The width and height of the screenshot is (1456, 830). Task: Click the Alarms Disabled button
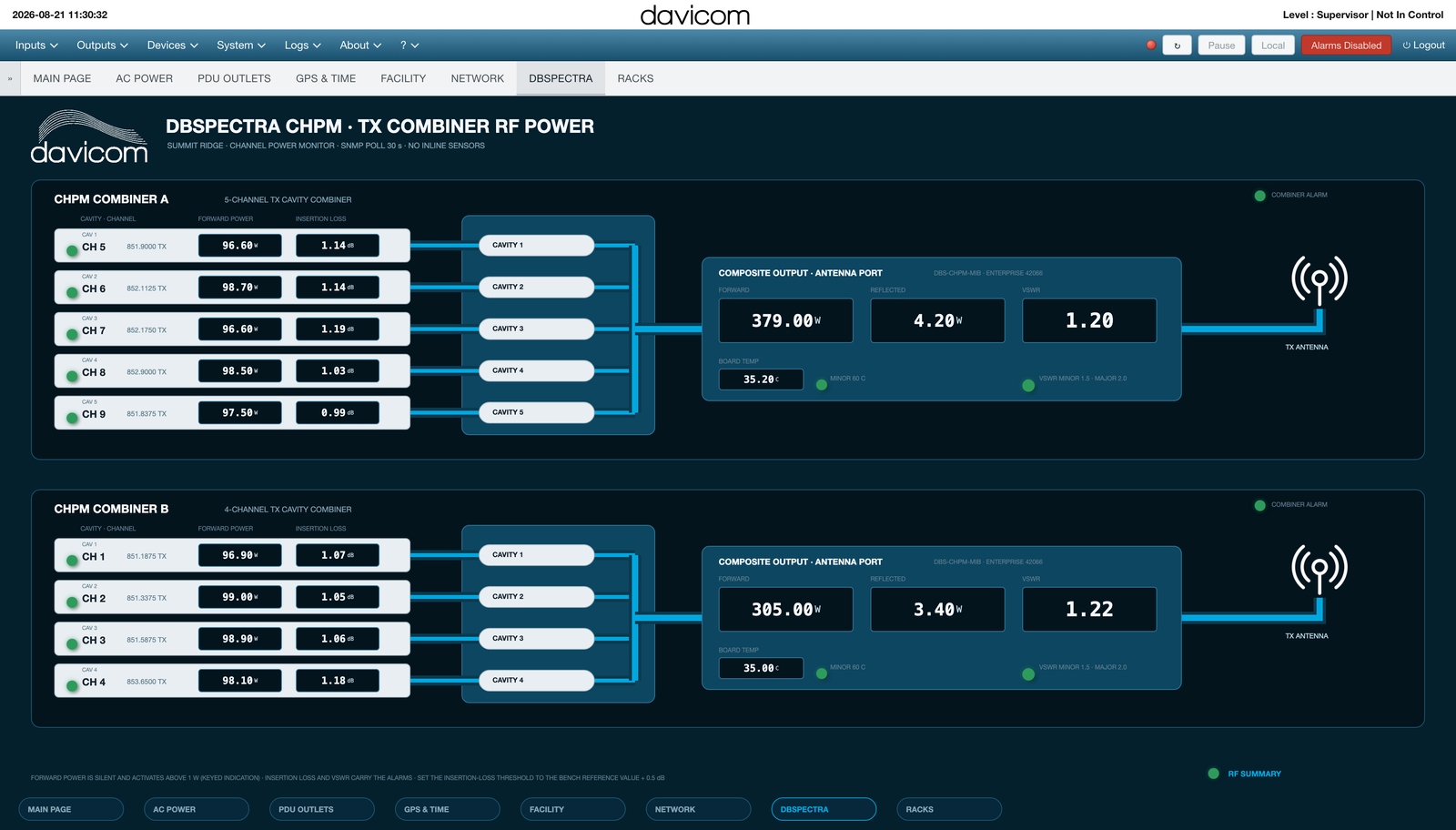point(1346,46)
